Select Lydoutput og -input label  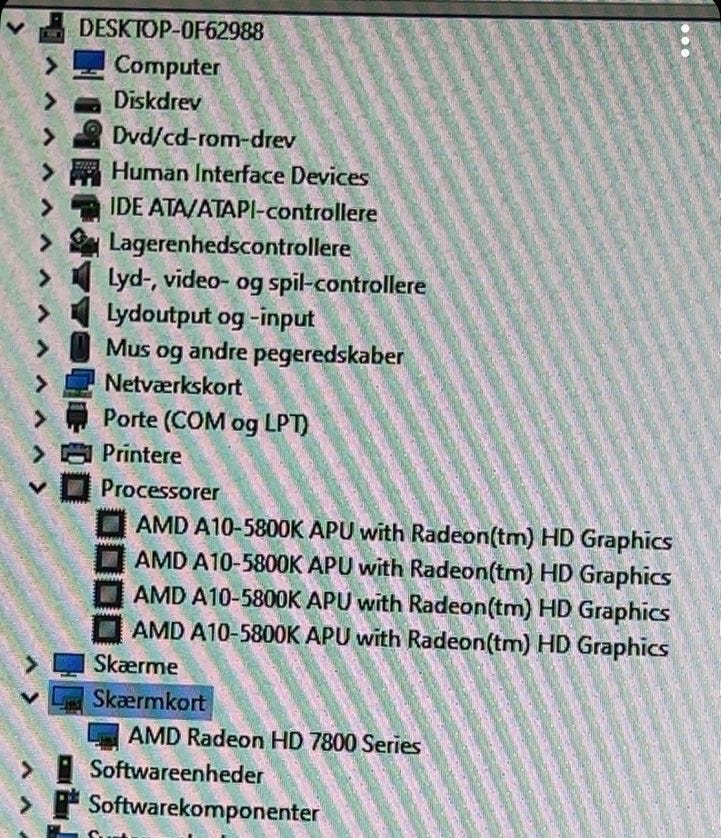click(x=210, y=316)
